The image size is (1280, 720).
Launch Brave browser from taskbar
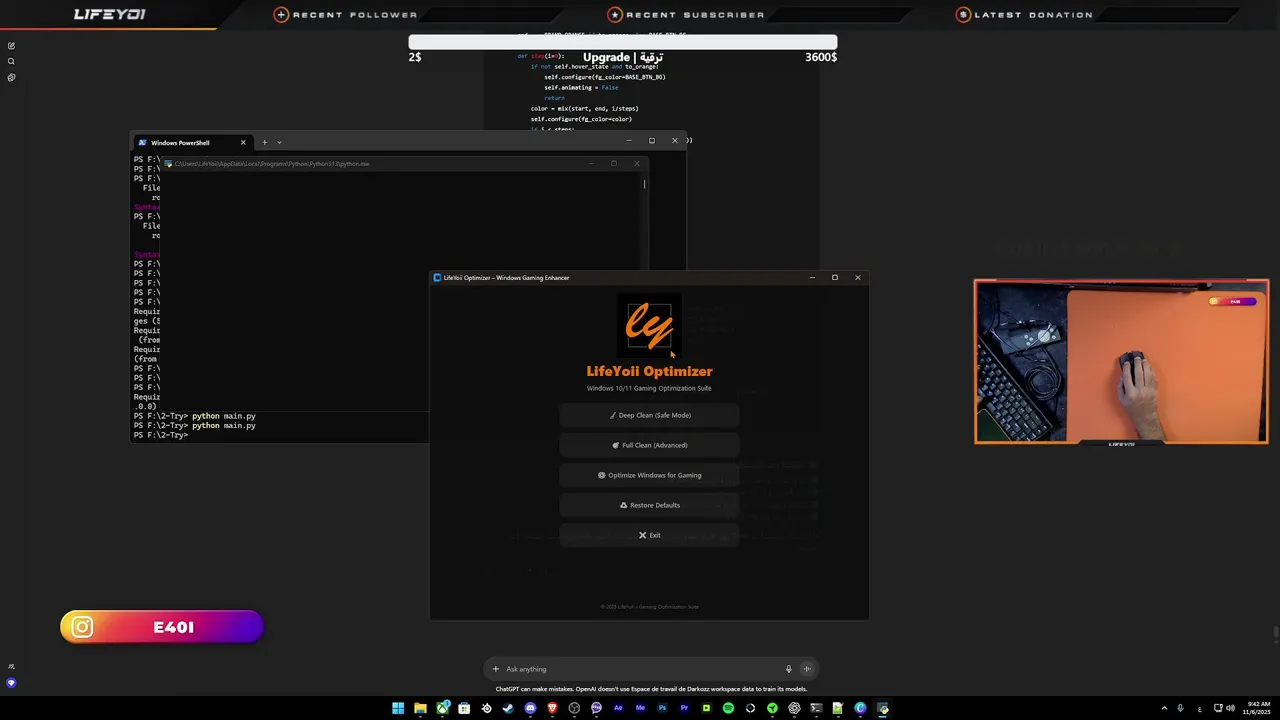pyautogui.click(x=552, y=708)
